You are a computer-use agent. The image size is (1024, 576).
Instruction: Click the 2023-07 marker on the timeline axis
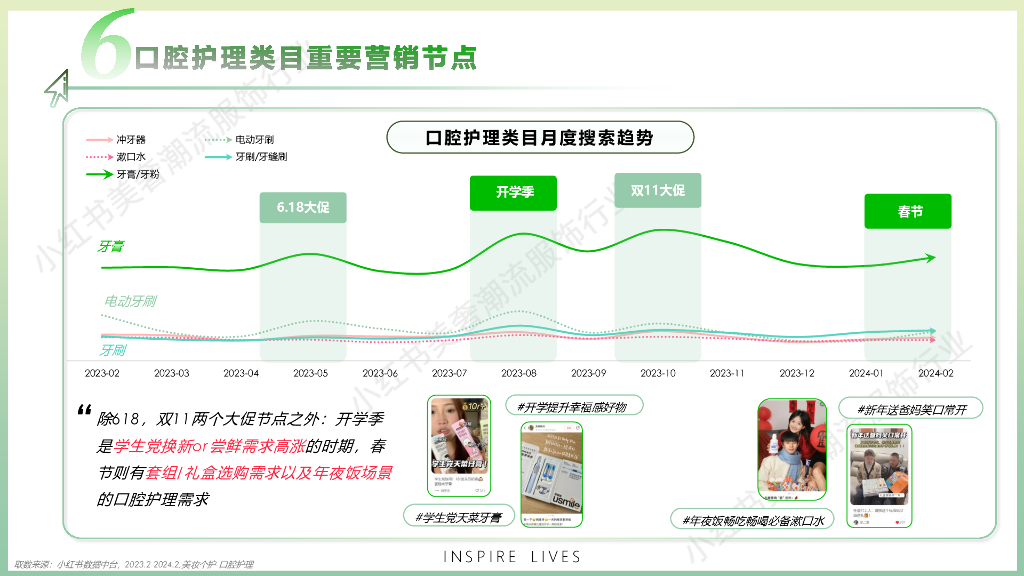pos(448,370)
